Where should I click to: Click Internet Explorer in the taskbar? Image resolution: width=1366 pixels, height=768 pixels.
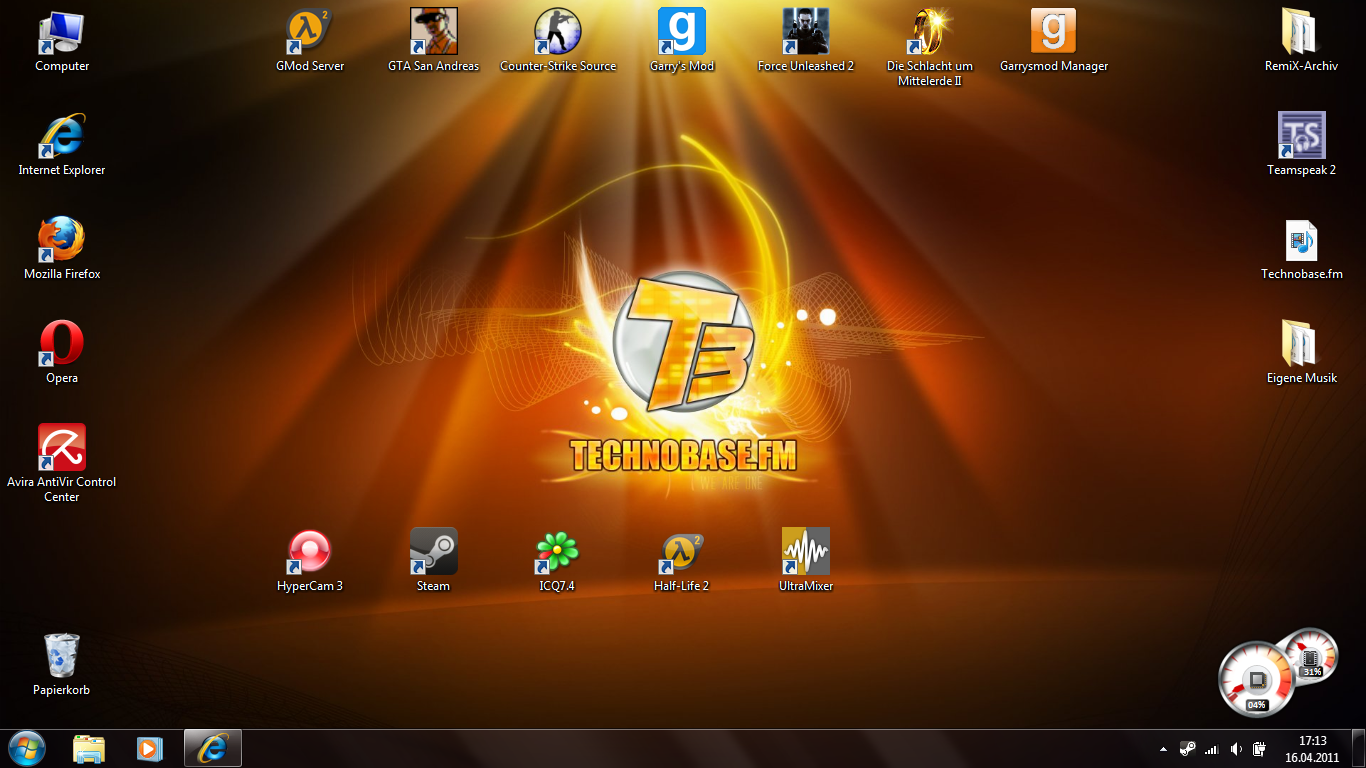pos(212,748)
